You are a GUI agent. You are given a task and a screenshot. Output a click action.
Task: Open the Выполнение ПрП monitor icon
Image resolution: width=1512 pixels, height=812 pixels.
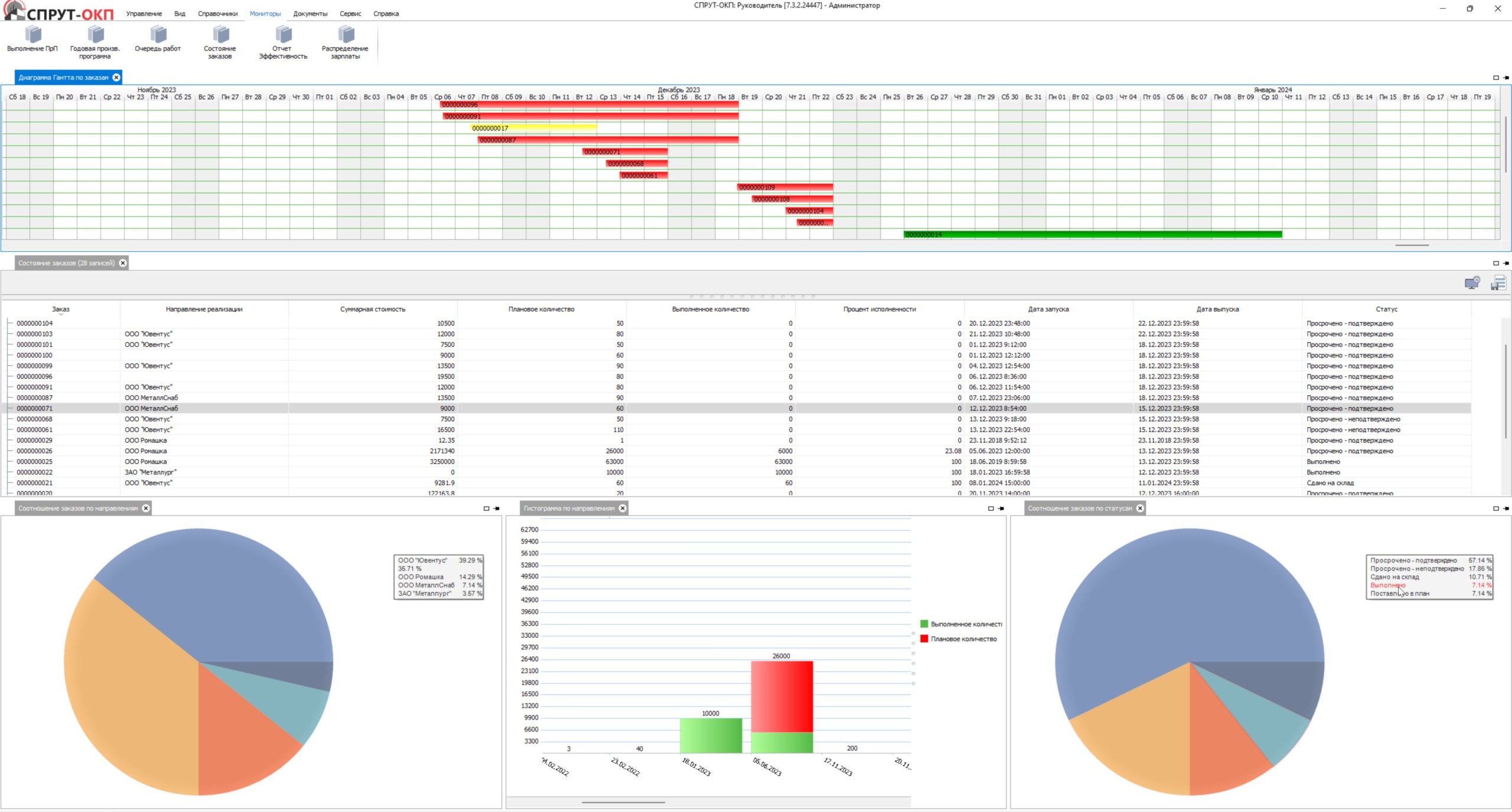32,35
